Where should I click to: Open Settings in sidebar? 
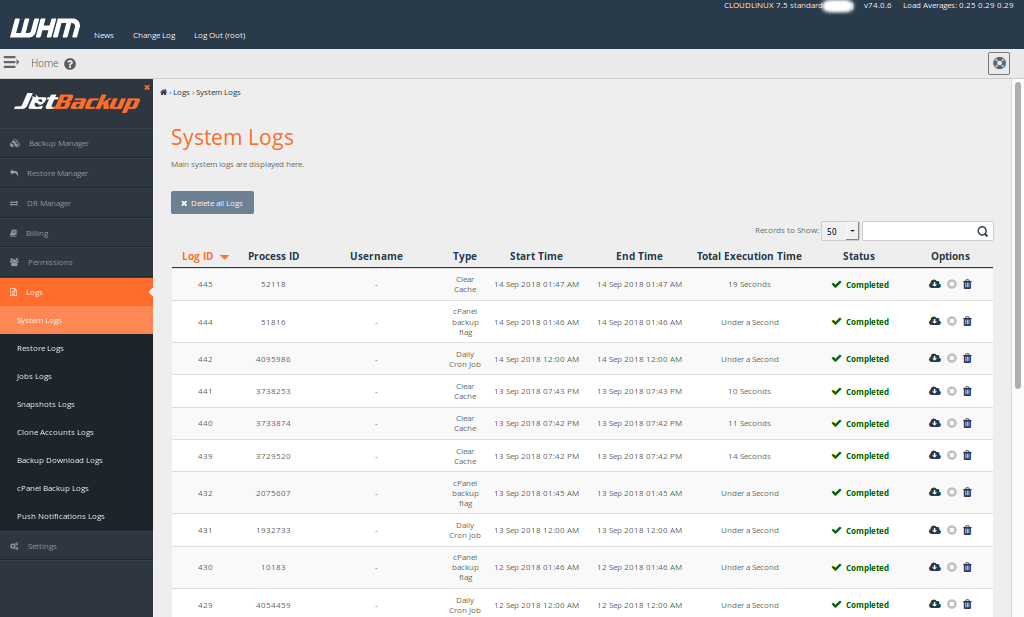[x=76, y=546]
